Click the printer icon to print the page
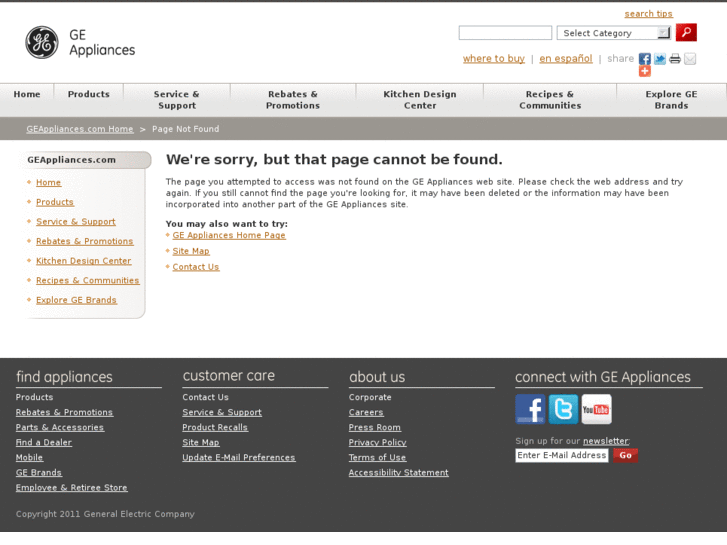The height and width of the screenshot is (545, 727). [x=675, y=59]
